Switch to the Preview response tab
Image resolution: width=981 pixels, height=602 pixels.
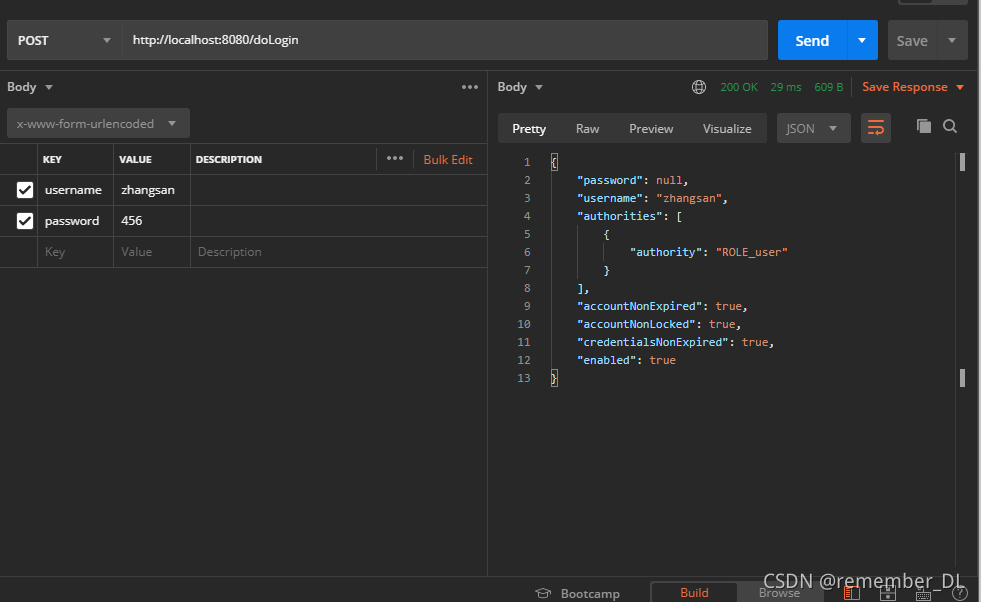651,128
